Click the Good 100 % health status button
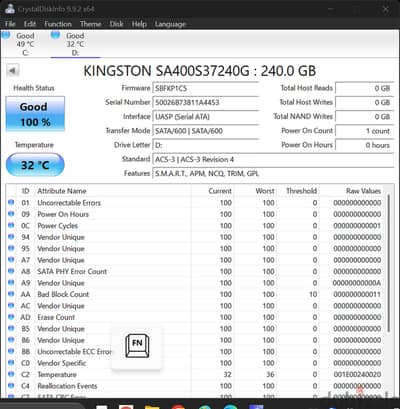400x409 pixels. click(x=35, y=114)
